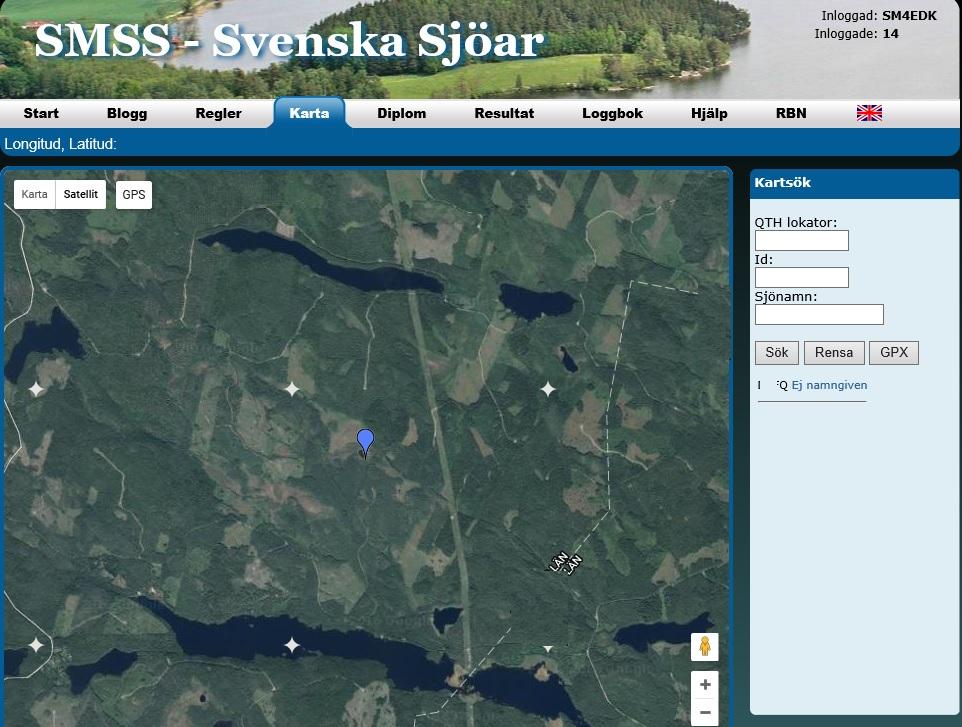Zoom in with the plus button
This screenshot has width=962, height=727.
(x=704, y=685)
